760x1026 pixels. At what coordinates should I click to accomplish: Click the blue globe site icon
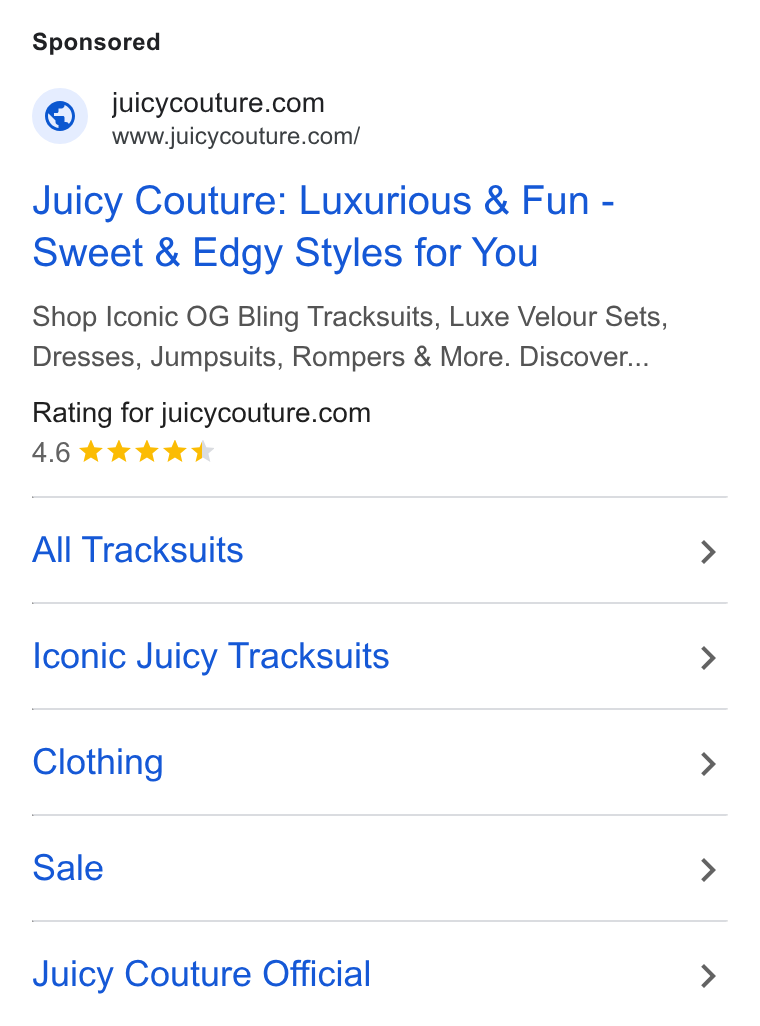coord(60,116)
